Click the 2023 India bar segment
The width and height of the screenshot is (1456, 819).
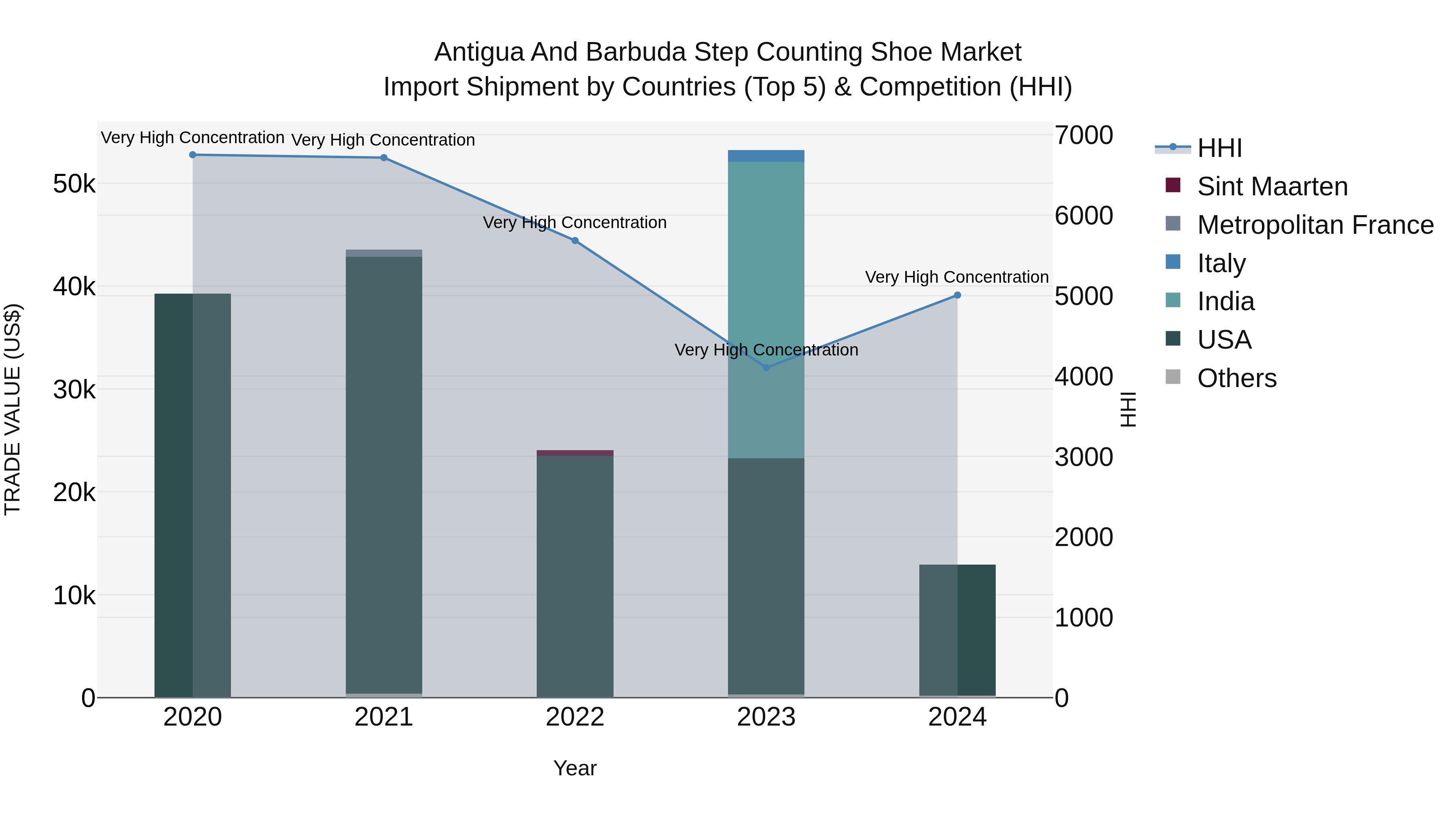(766, 310)
